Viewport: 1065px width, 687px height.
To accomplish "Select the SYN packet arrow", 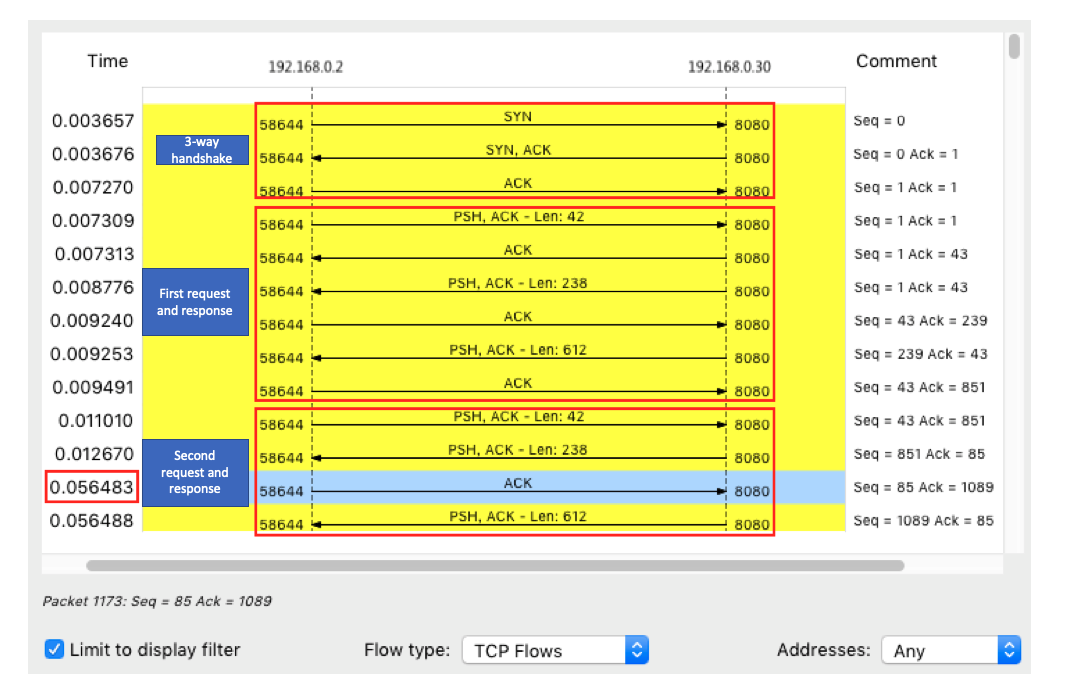I will (x=517, y=121).
